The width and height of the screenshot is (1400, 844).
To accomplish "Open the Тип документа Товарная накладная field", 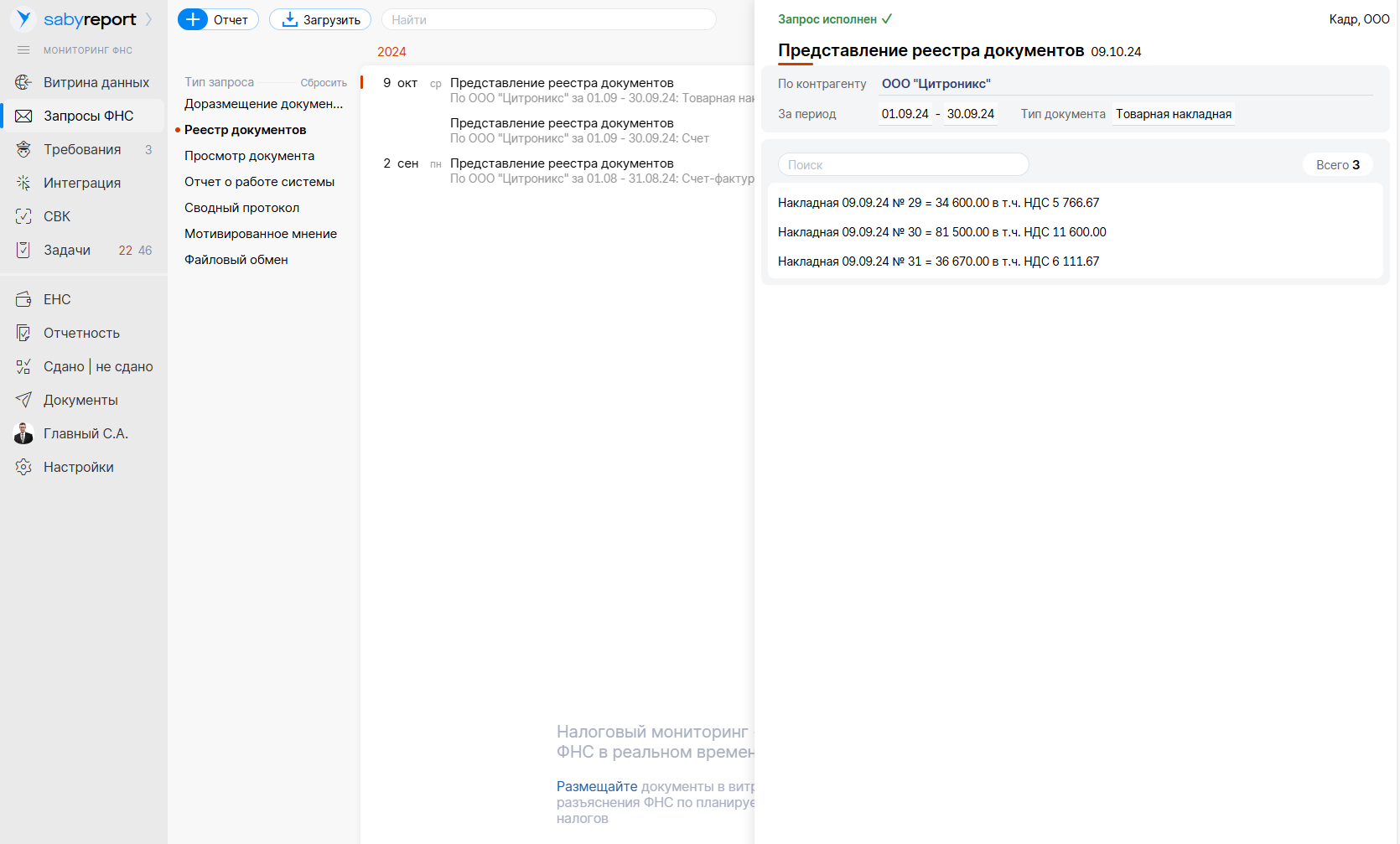I will pyautogui.click(x=1173, y=114).
